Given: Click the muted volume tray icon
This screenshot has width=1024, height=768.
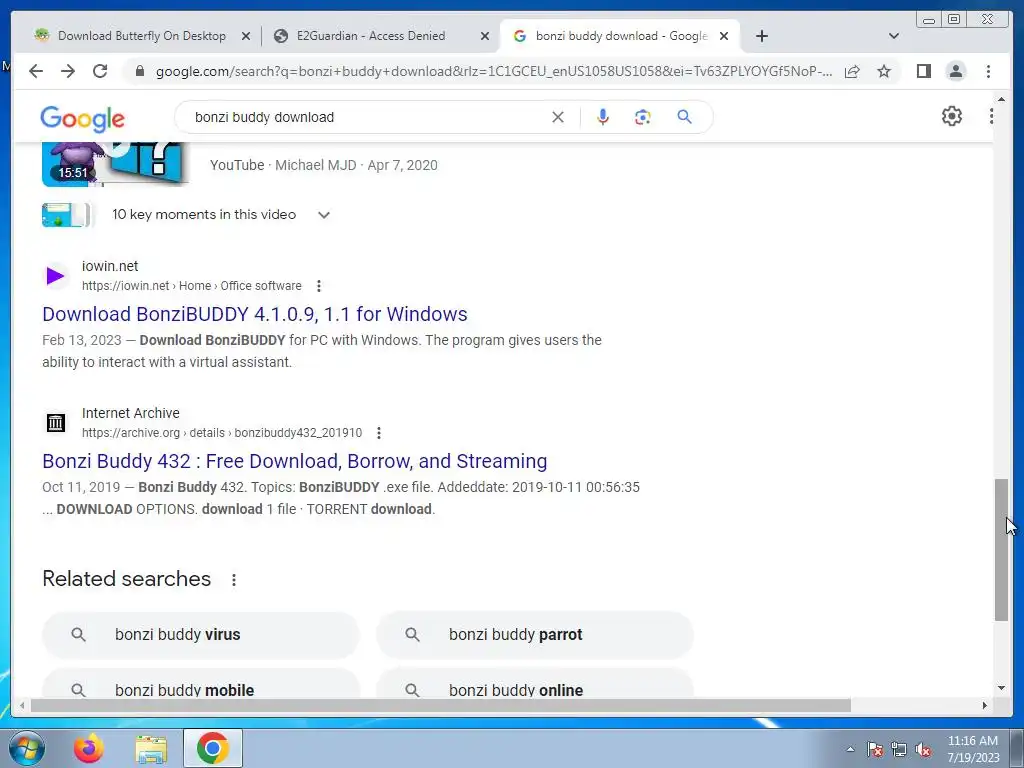Looking at the screenshot, I should point(923,749).
